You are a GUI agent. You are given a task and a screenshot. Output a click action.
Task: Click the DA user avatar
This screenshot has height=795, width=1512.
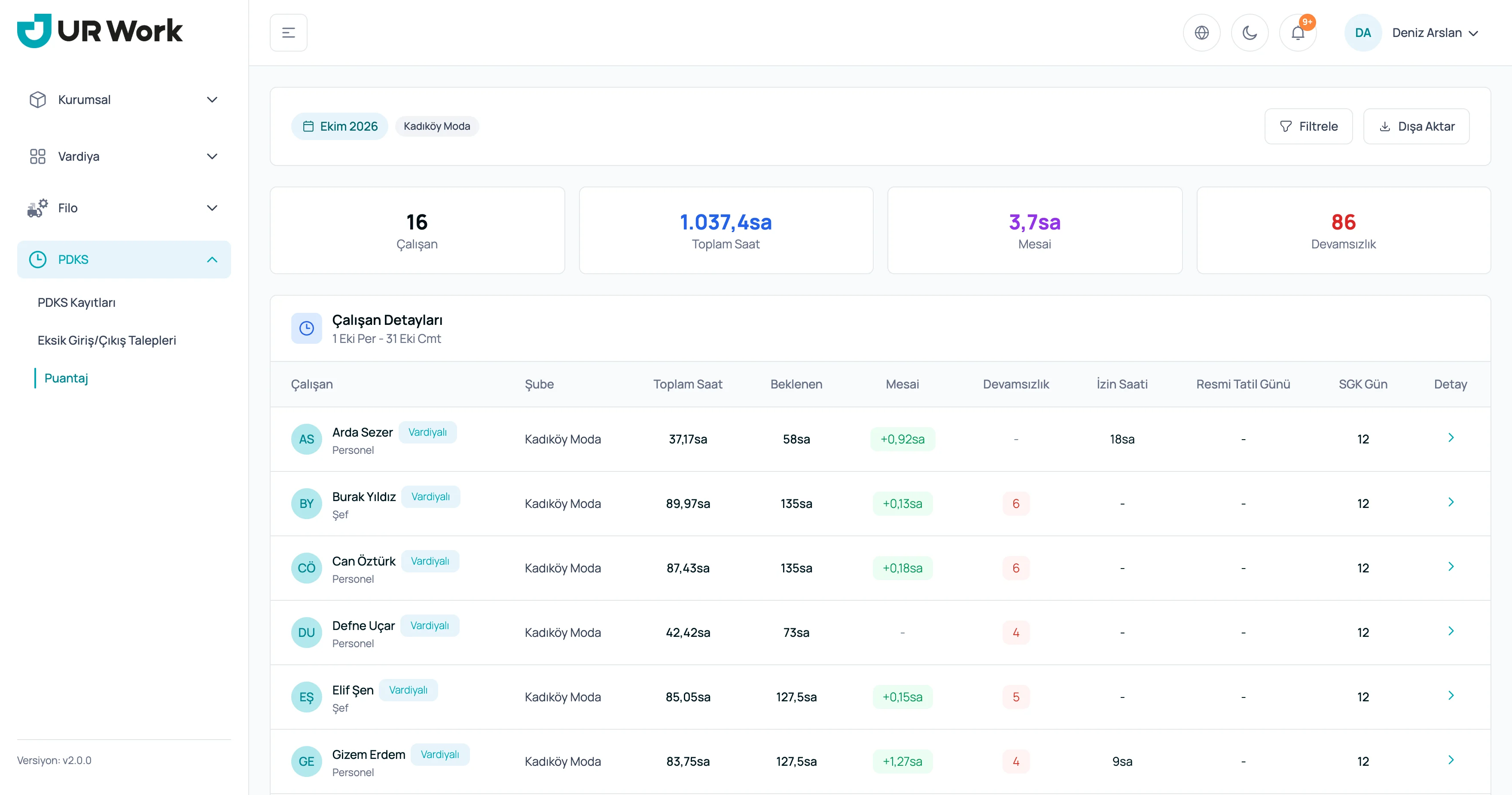1363,33
